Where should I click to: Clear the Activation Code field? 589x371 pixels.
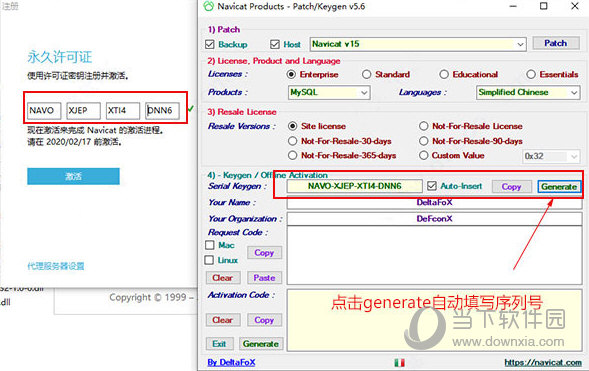click(222, 320)
